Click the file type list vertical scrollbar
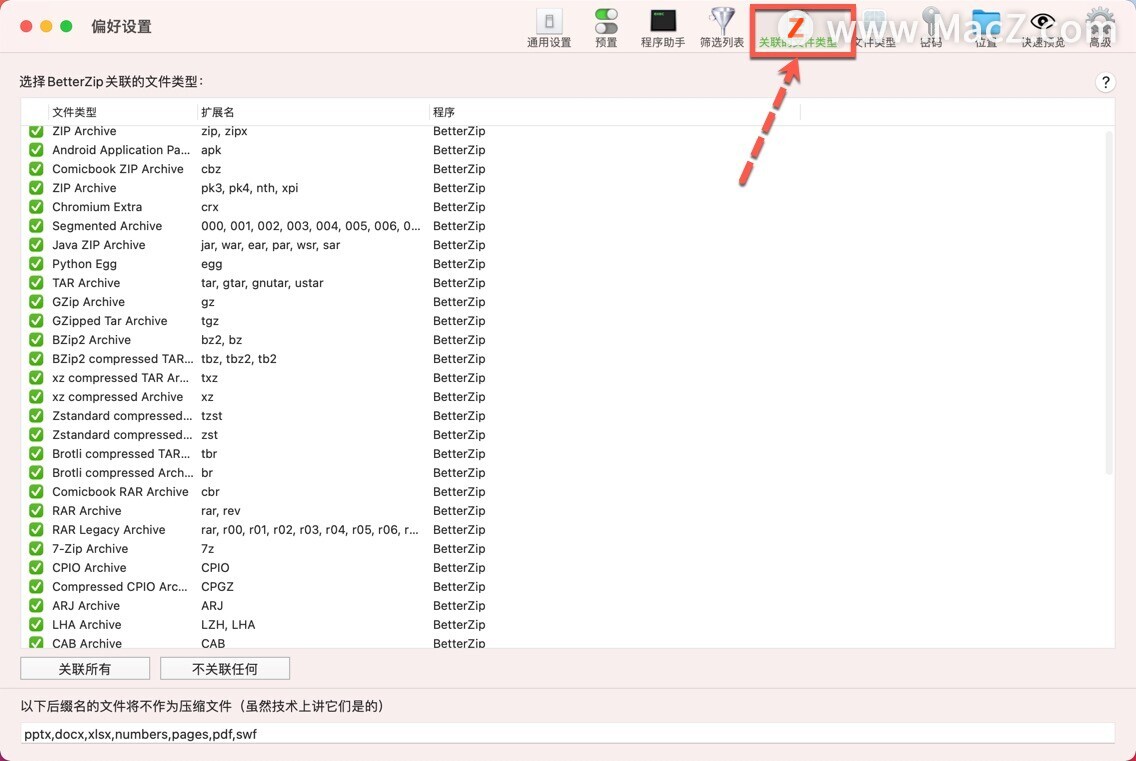The image size is (1136, 761). coord(1108,302)
